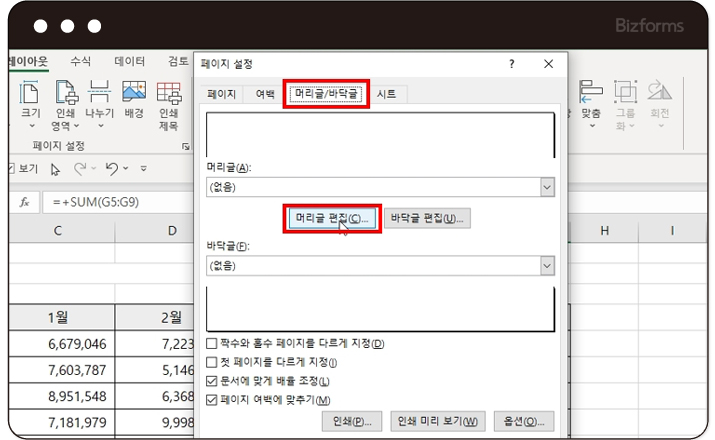Select column C header
Image resolution: width=715 pixels, height=440 pixels.
pos(61,231)
